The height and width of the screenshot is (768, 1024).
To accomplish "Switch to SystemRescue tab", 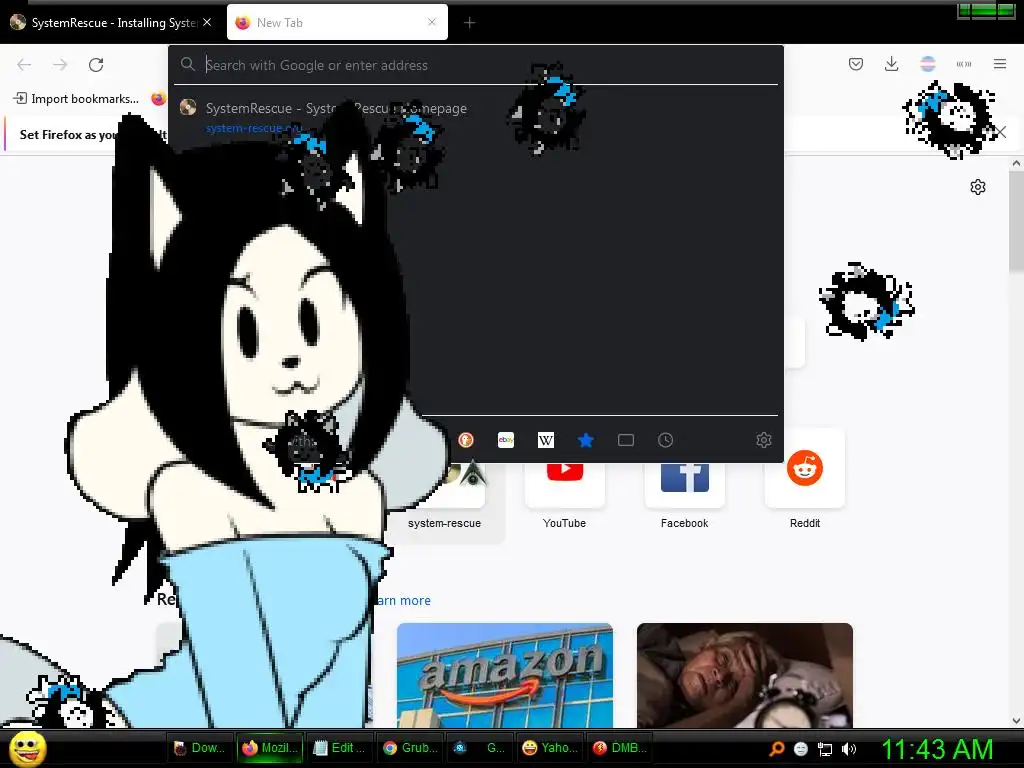I will (x=111, y=23).
